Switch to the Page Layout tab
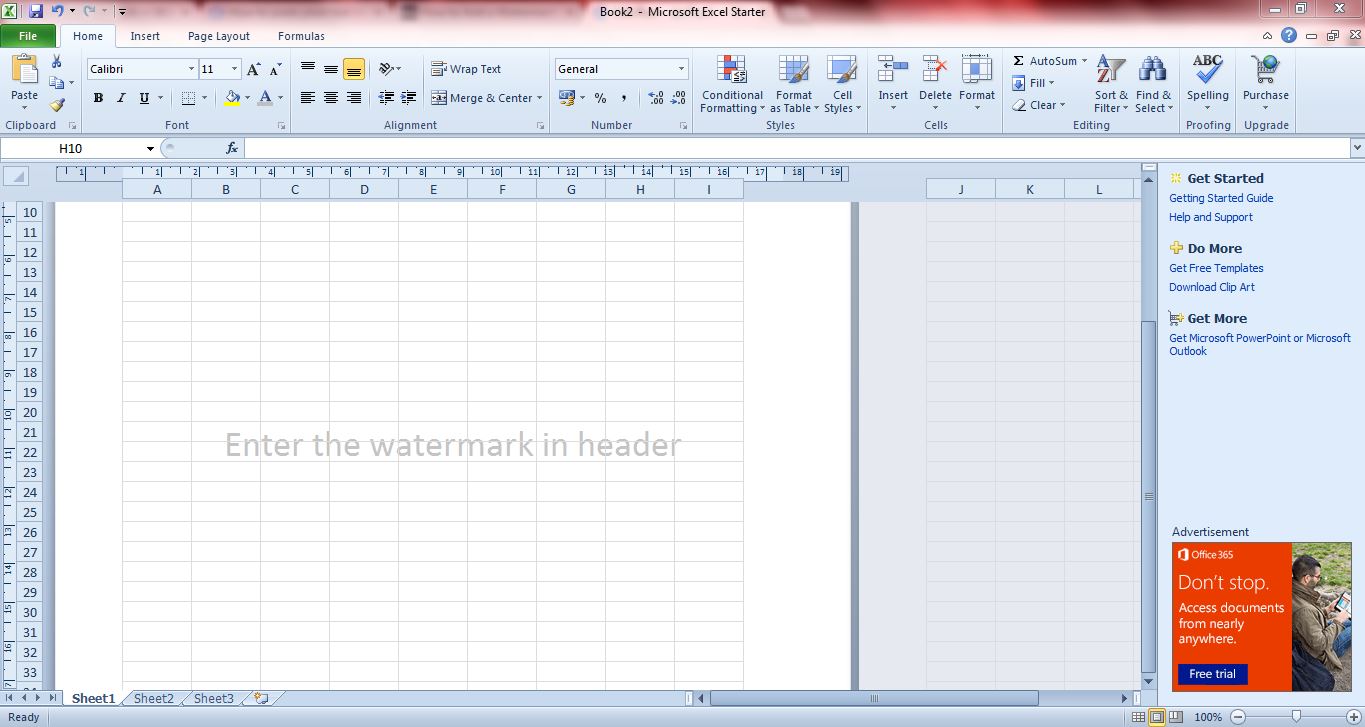The image size is (1365, 727). click(219, 36)
